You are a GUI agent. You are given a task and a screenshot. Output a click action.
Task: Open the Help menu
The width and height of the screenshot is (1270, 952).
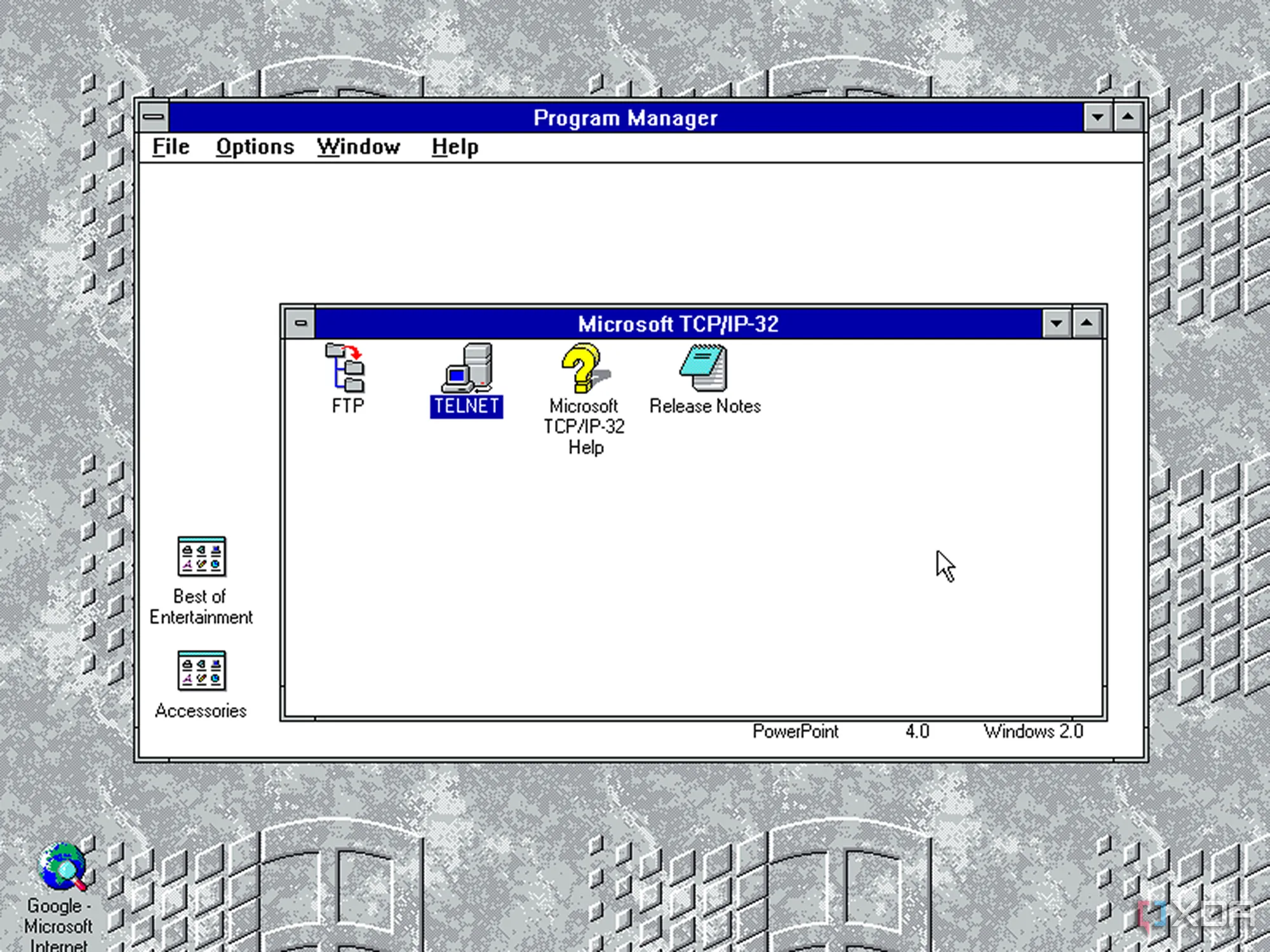click(455, 147)
